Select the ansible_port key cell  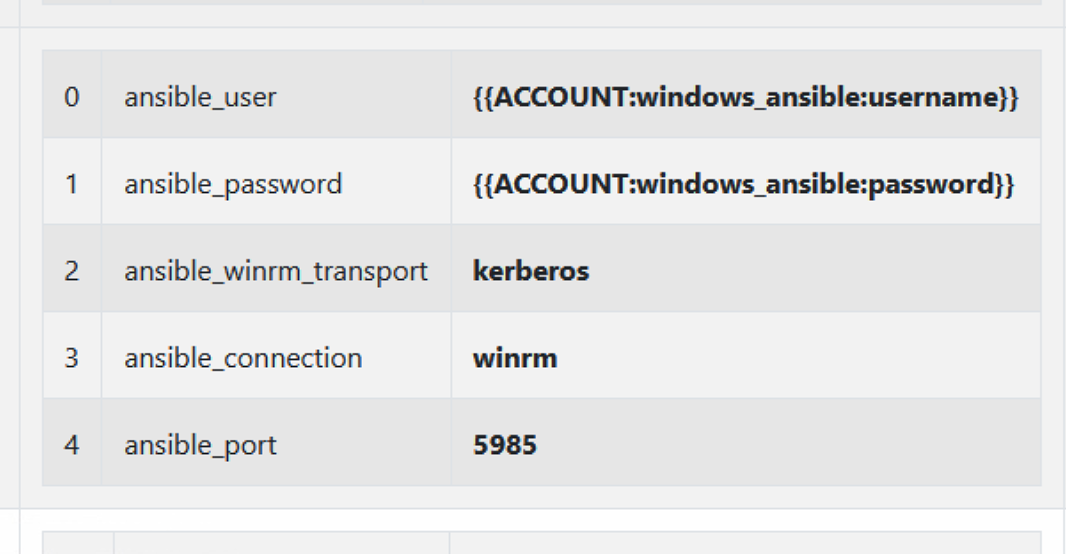click(200, 445)
